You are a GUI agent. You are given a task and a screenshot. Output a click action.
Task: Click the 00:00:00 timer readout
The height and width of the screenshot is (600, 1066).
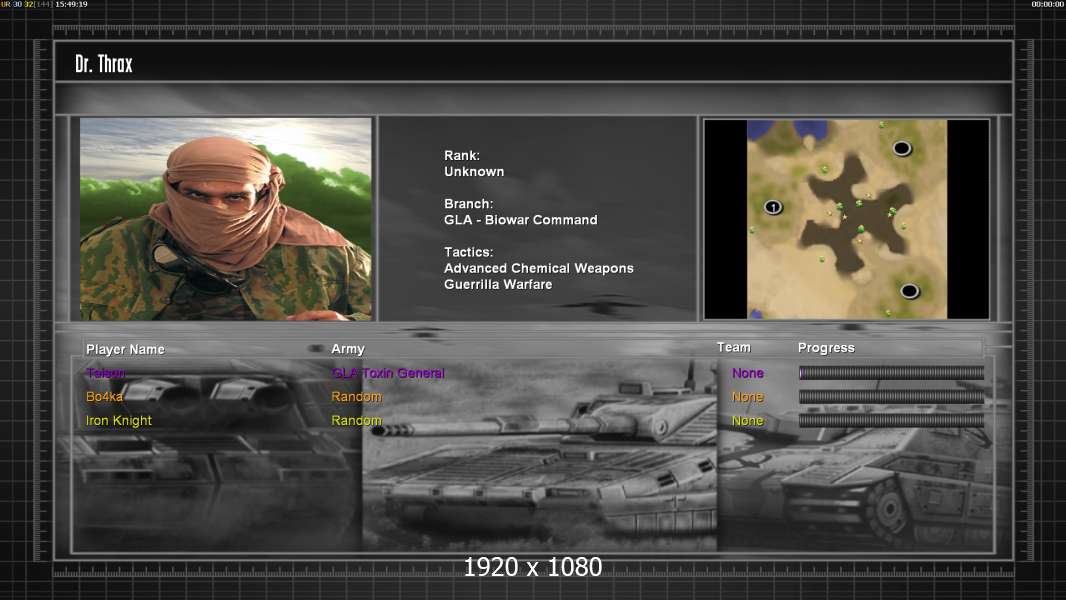pos(1048,4)
